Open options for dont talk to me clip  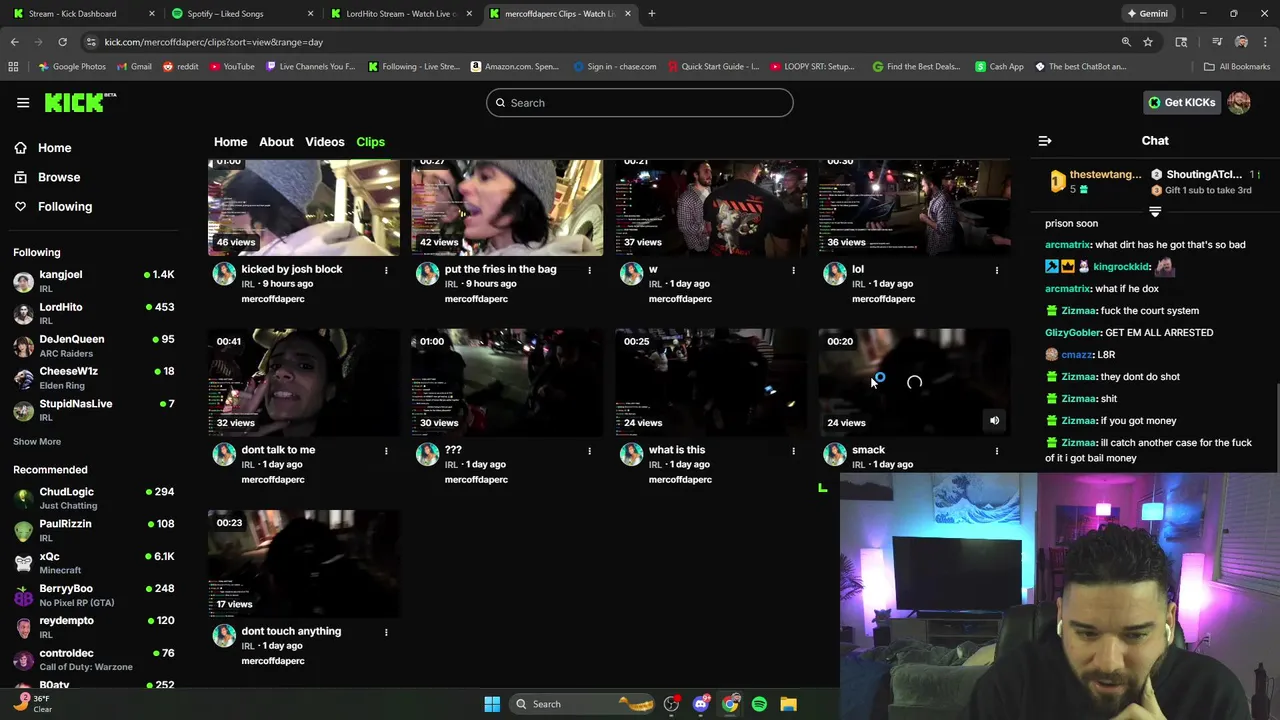pyautogui.click(x=386, y=451)
